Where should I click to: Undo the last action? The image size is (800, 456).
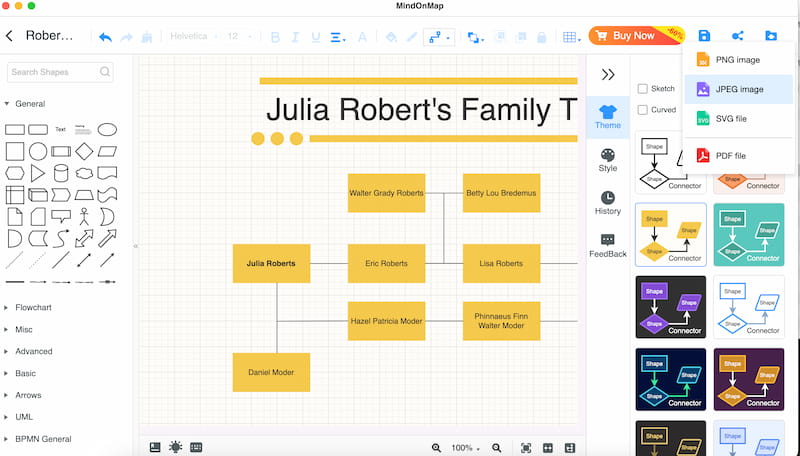105,37
